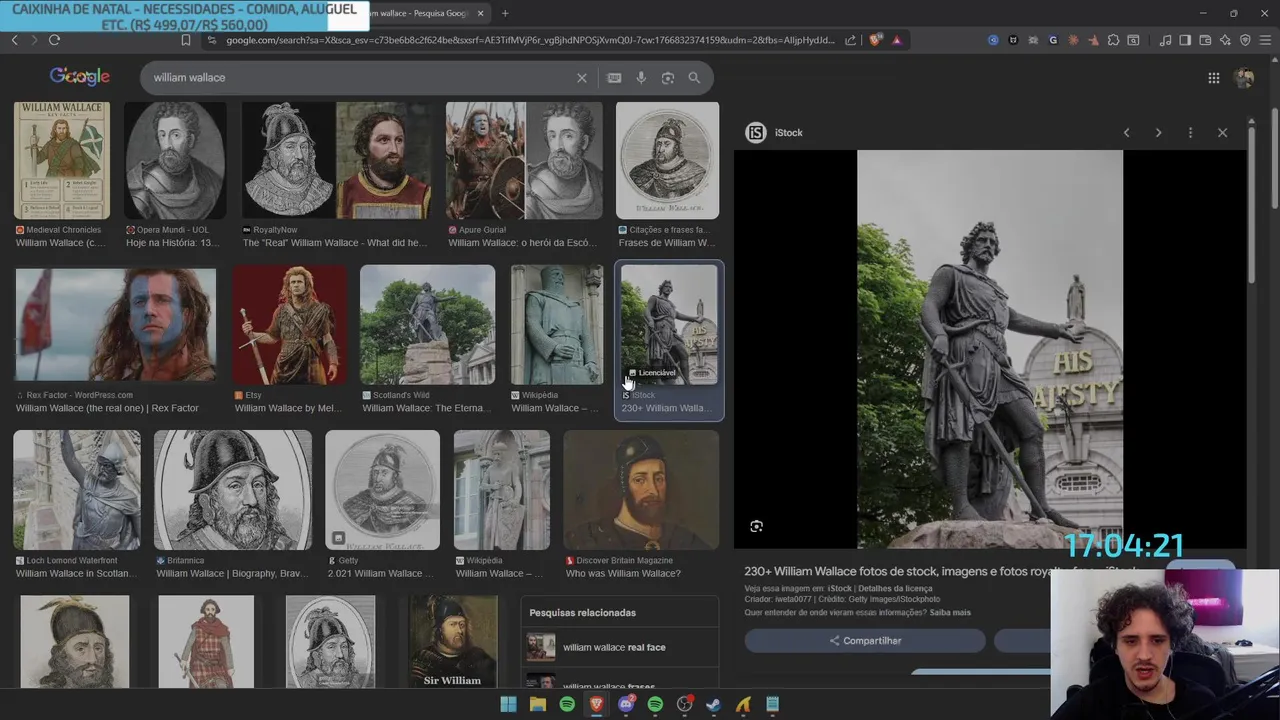
Task: Start a voice search with the microphone icon
Action: click(x=641, y=78)
